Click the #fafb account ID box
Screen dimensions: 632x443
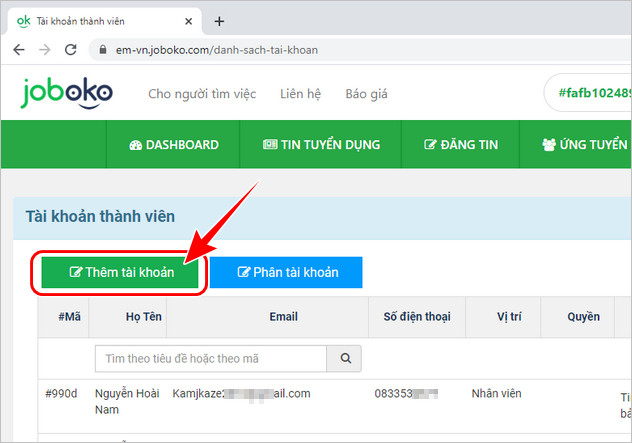590,94
